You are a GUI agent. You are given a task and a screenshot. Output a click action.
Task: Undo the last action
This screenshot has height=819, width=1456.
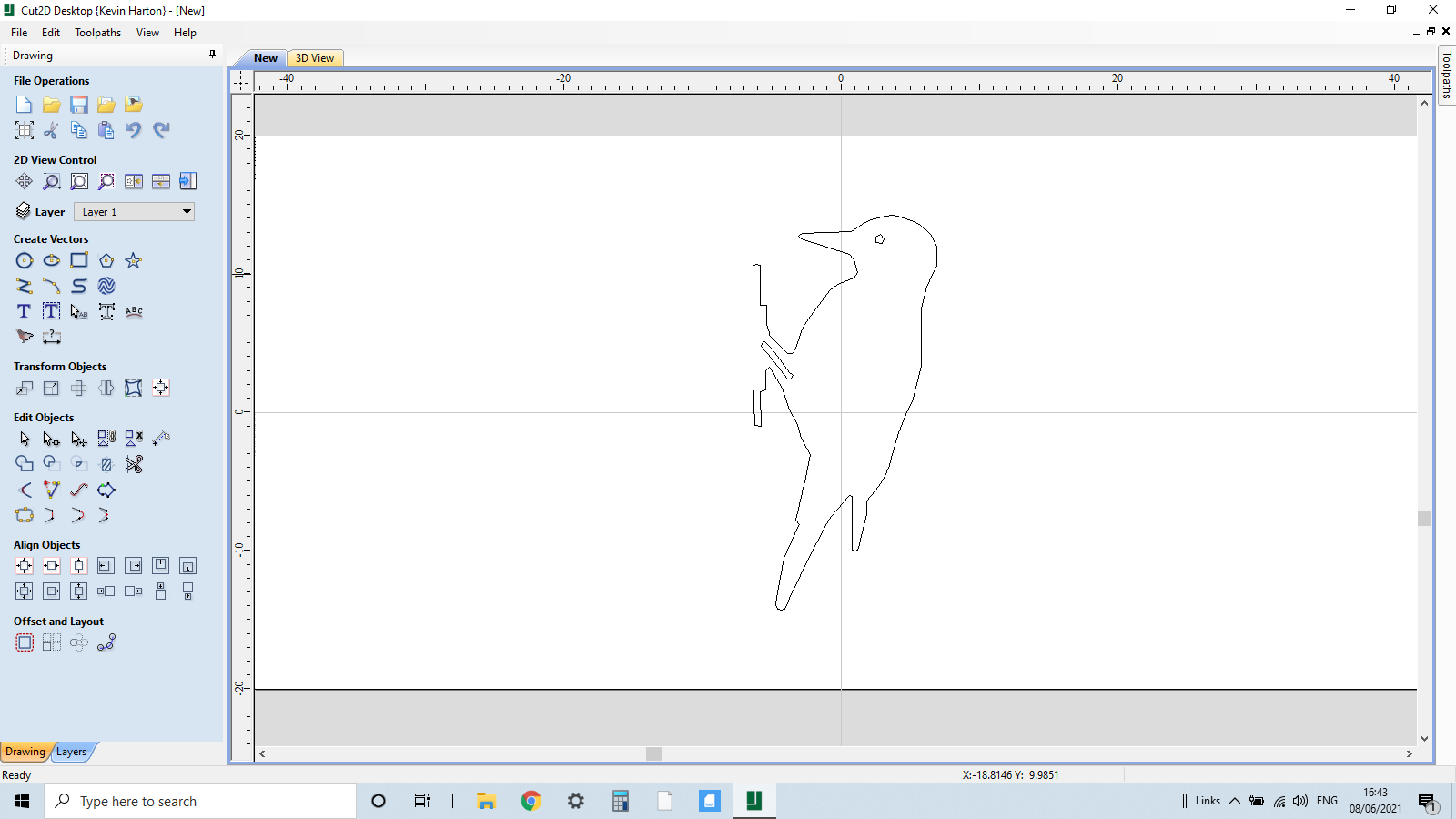(x=133, y=130)
